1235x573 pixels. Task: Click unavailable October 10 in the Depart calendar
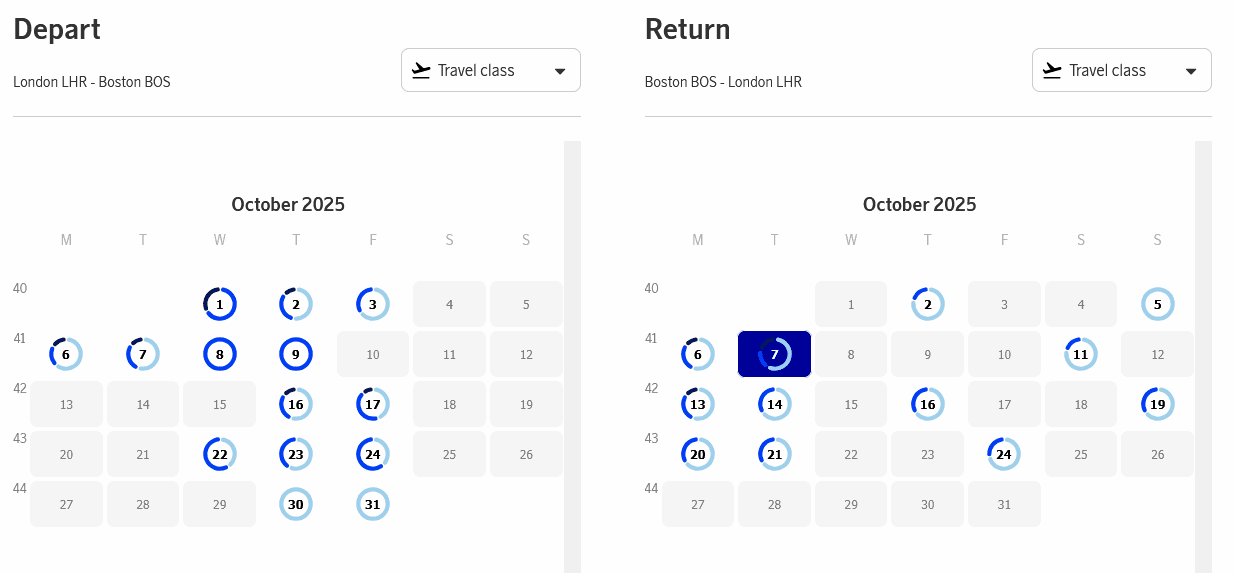[x=373, y=354]
